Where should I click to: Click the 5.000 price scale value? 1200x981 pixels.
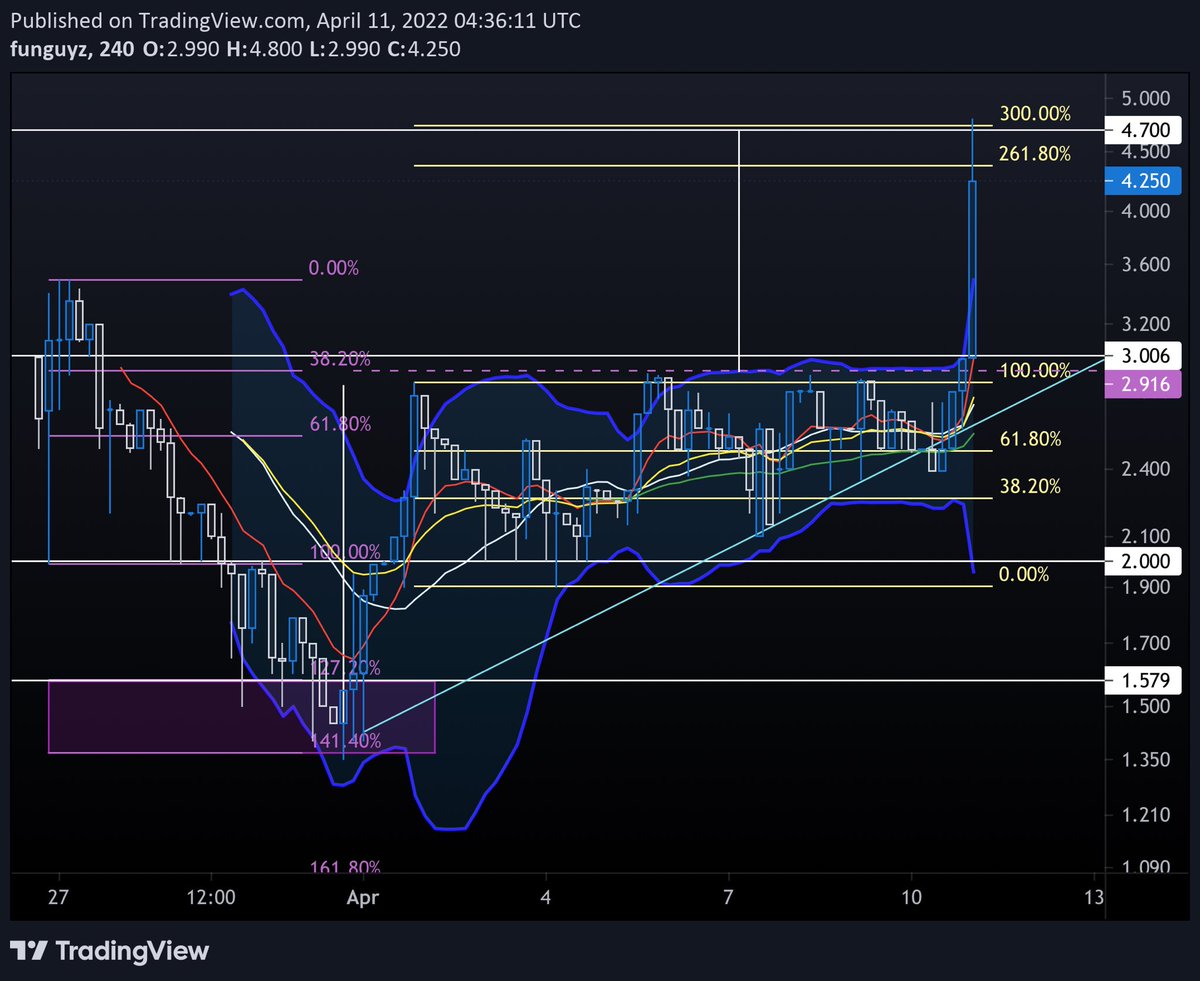click(1145, 99)
